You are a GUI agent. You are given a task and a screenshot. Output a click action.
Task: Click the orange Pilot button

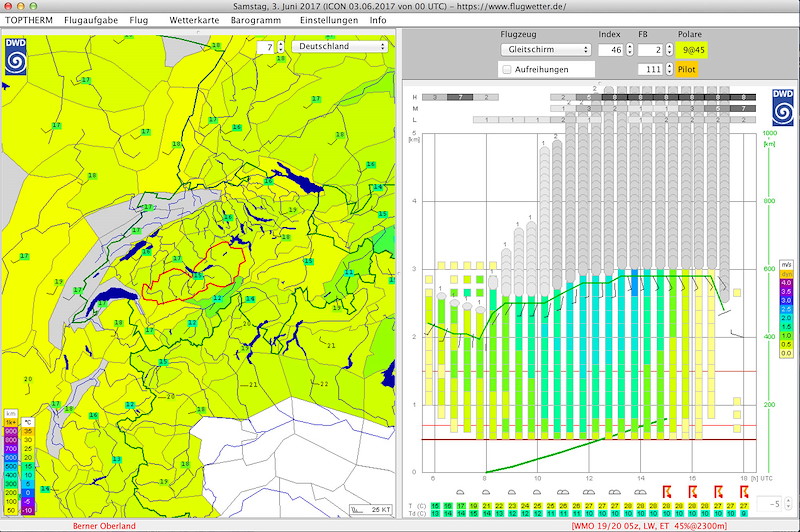[x=686, y=69]
